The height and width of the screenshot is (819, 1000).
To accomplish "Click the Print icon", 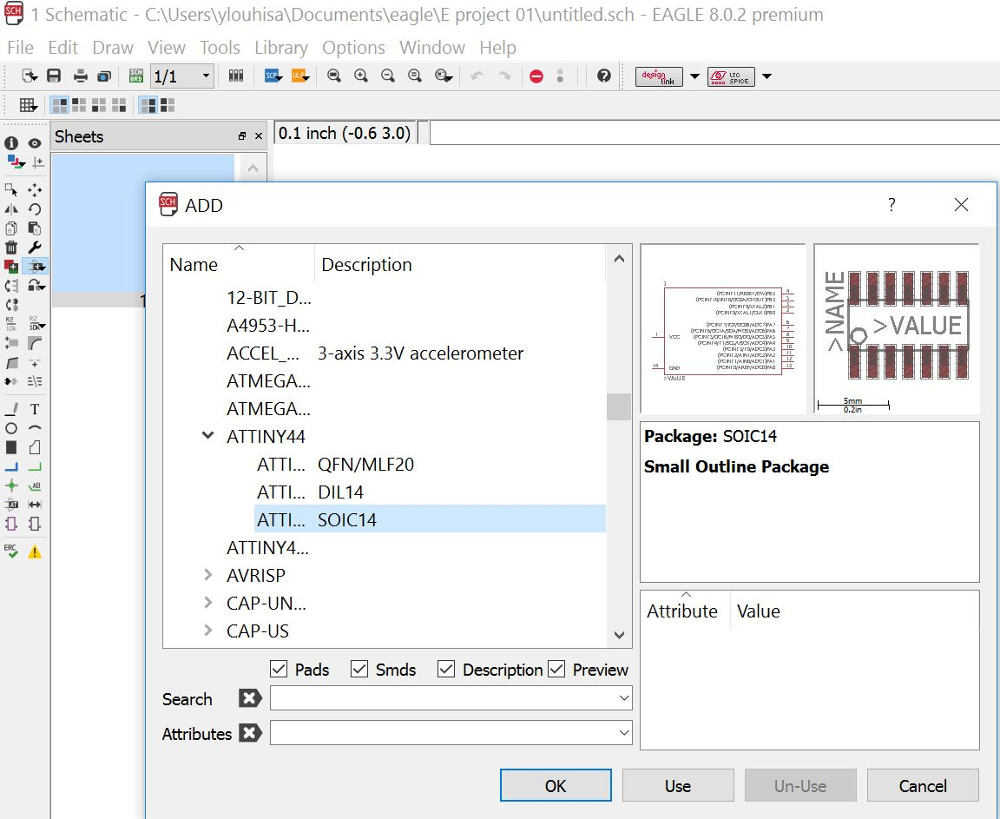I will point(80,76).
